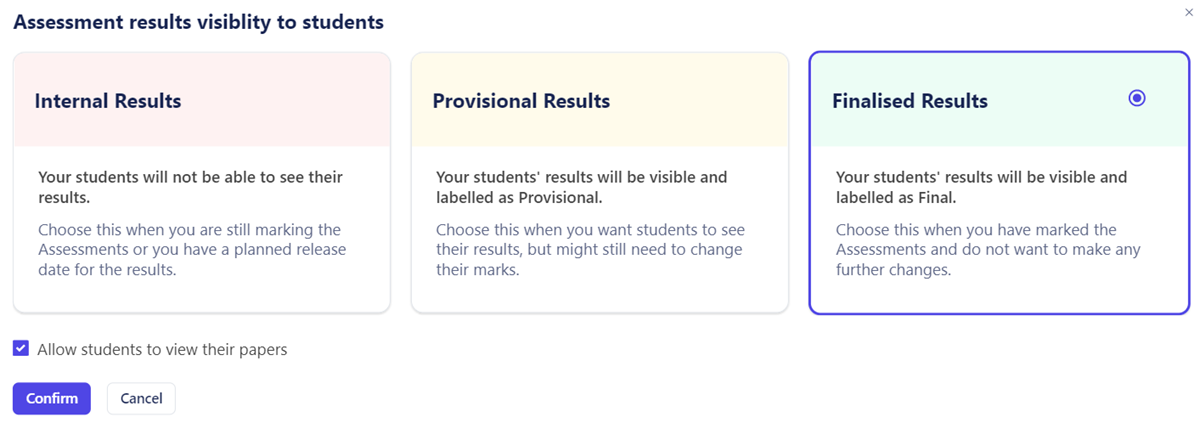Click 'labelled as Final' bold statement

click(981, 187)
